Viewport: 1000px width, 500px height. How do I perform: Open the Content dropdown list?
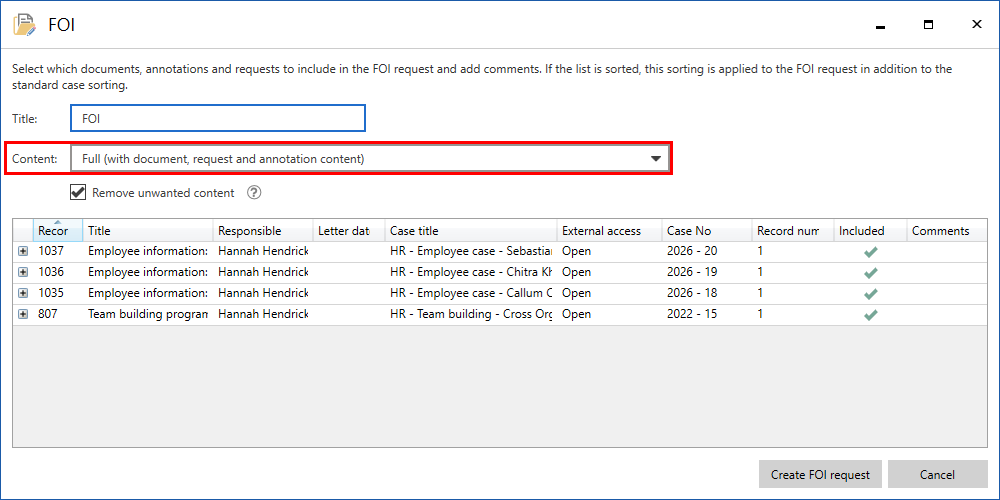pos(370,159)
